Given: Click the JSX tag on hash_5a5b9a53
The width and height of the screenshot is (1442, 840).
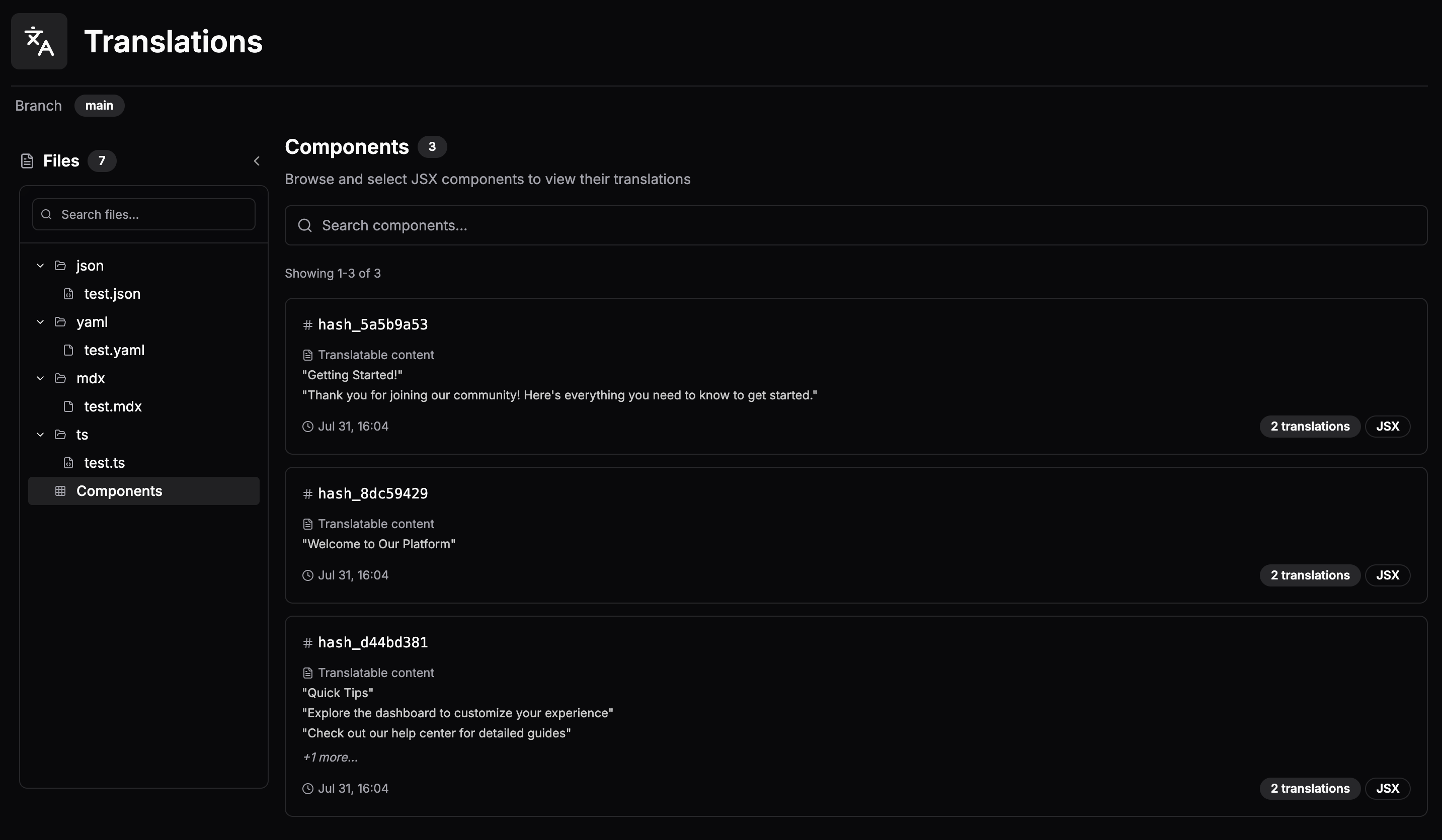Looking at the screenshot, I should click(1387, 427).
